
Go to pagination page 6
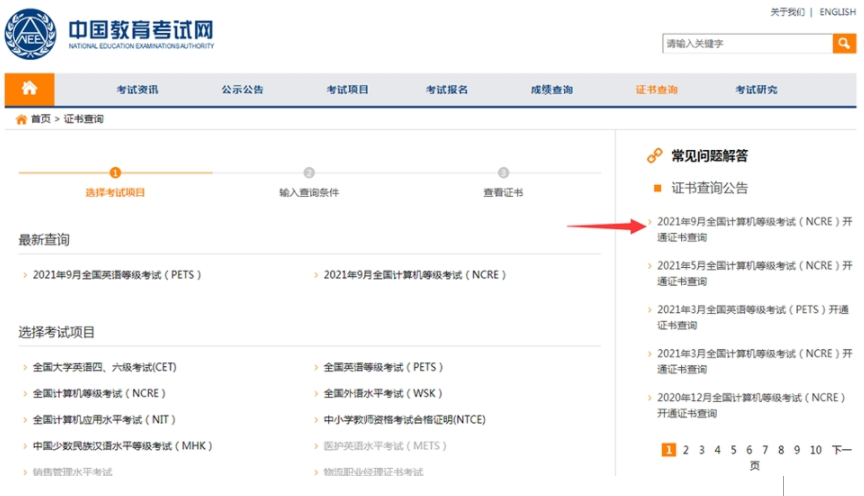coord(749,450)
